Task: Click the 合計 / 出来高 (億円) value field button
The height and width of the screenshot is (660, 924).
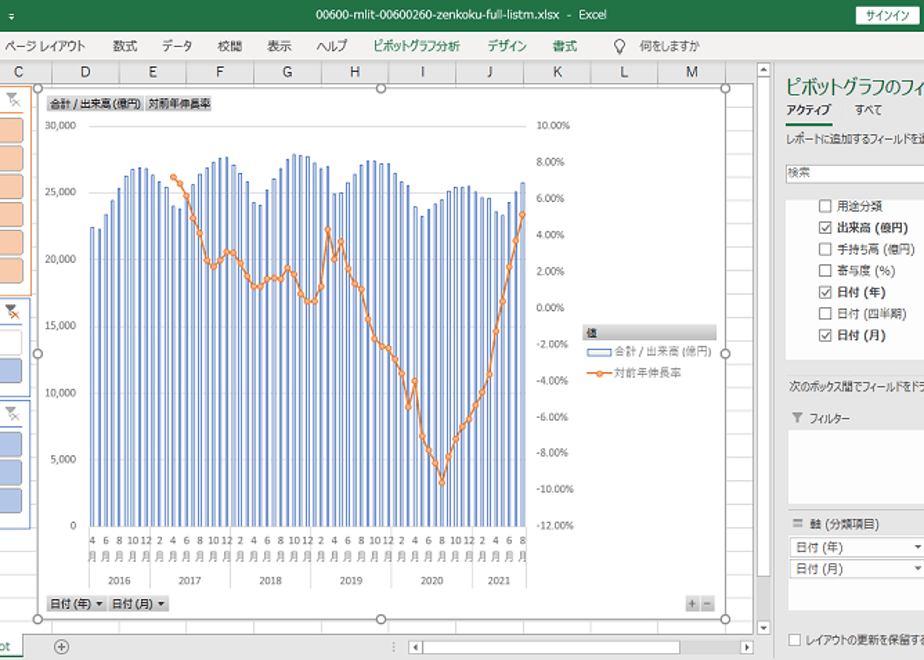Action: 95,104
